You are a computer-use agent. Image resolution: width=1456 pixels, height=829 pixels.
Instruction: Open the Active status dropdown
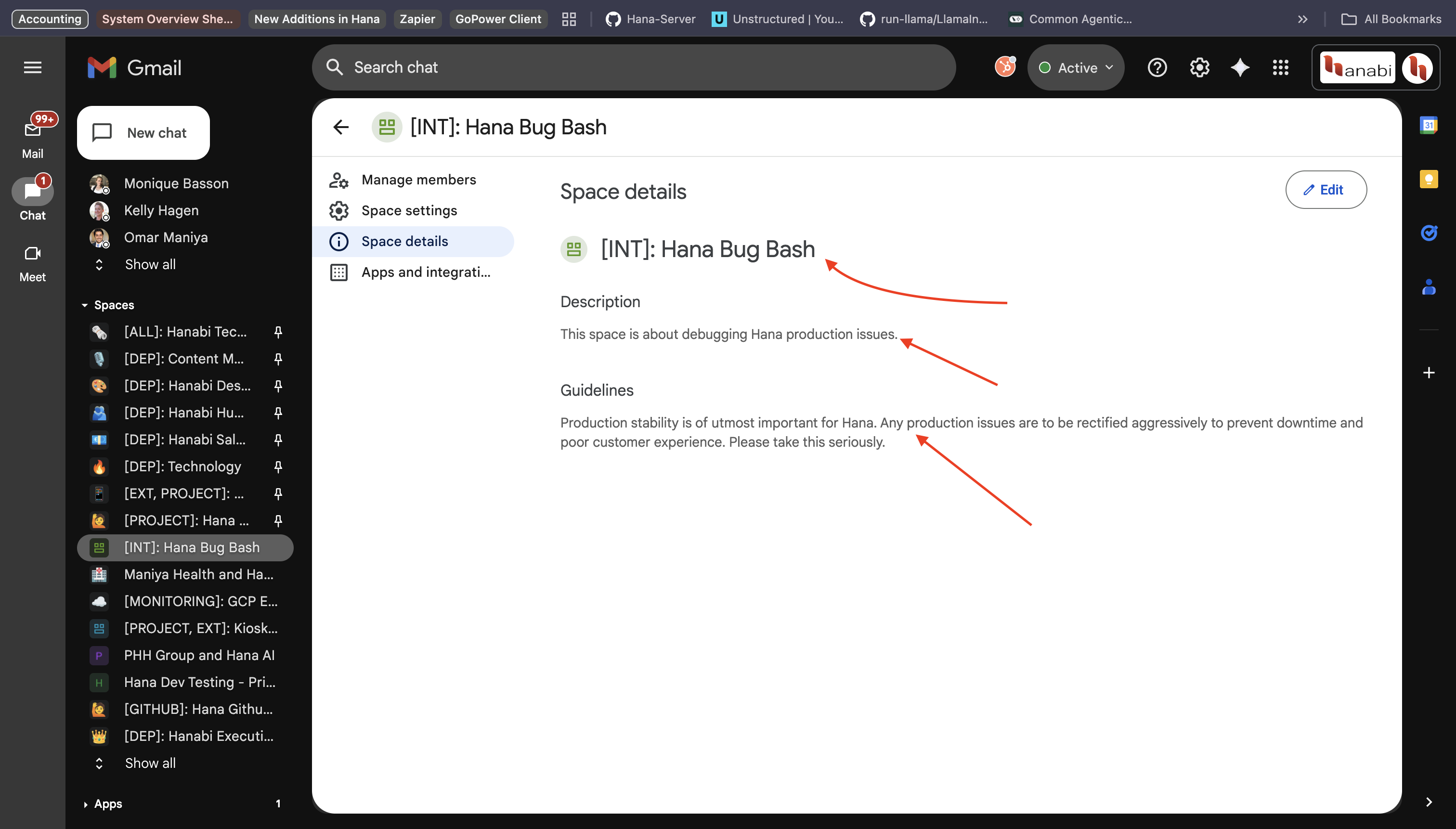click(1076, 67)
